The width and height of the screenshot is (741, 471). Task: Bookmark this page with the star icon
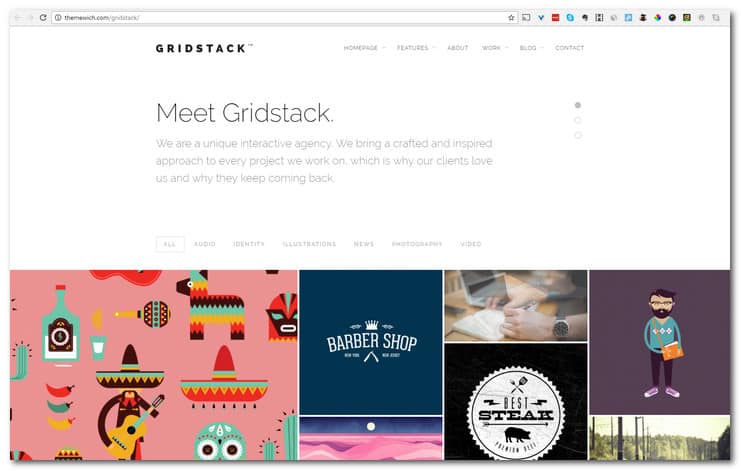coord(511,17)
